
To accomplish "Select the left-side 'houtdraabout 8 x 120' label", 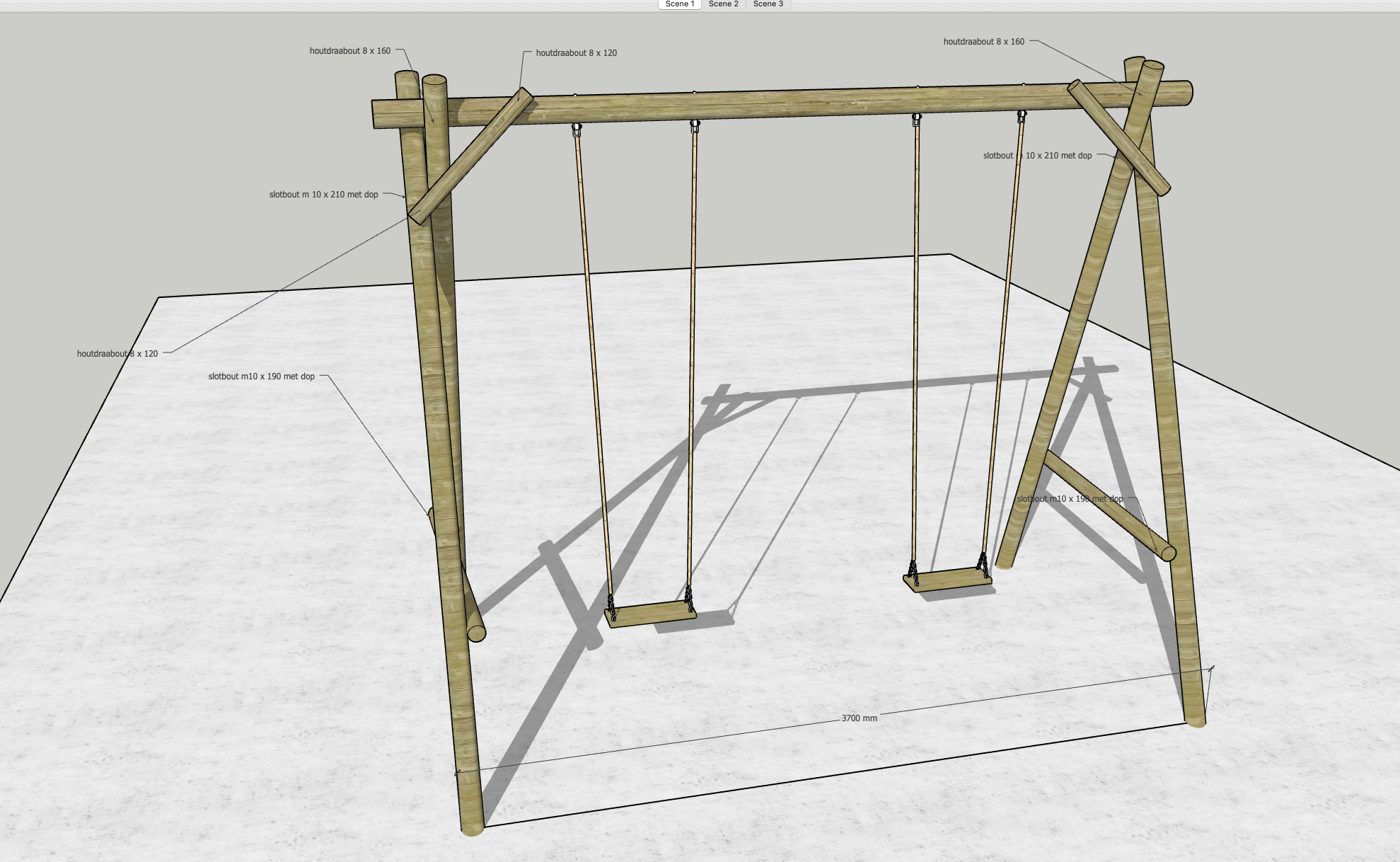I will coord(117,354).
